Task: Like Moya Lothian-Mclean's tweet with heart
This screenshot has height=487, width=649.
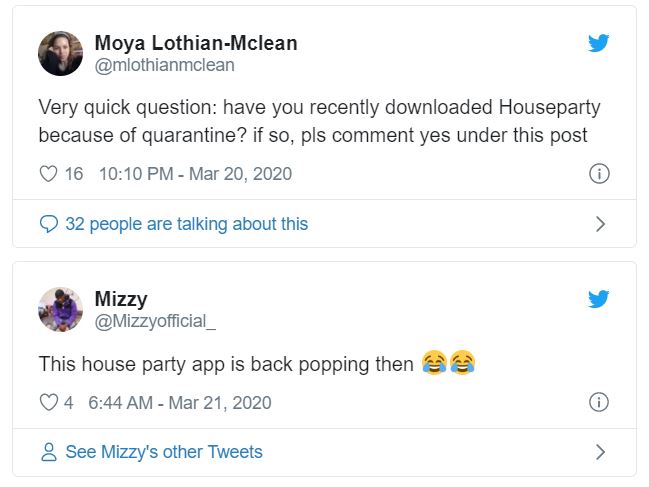Action: 48,174
